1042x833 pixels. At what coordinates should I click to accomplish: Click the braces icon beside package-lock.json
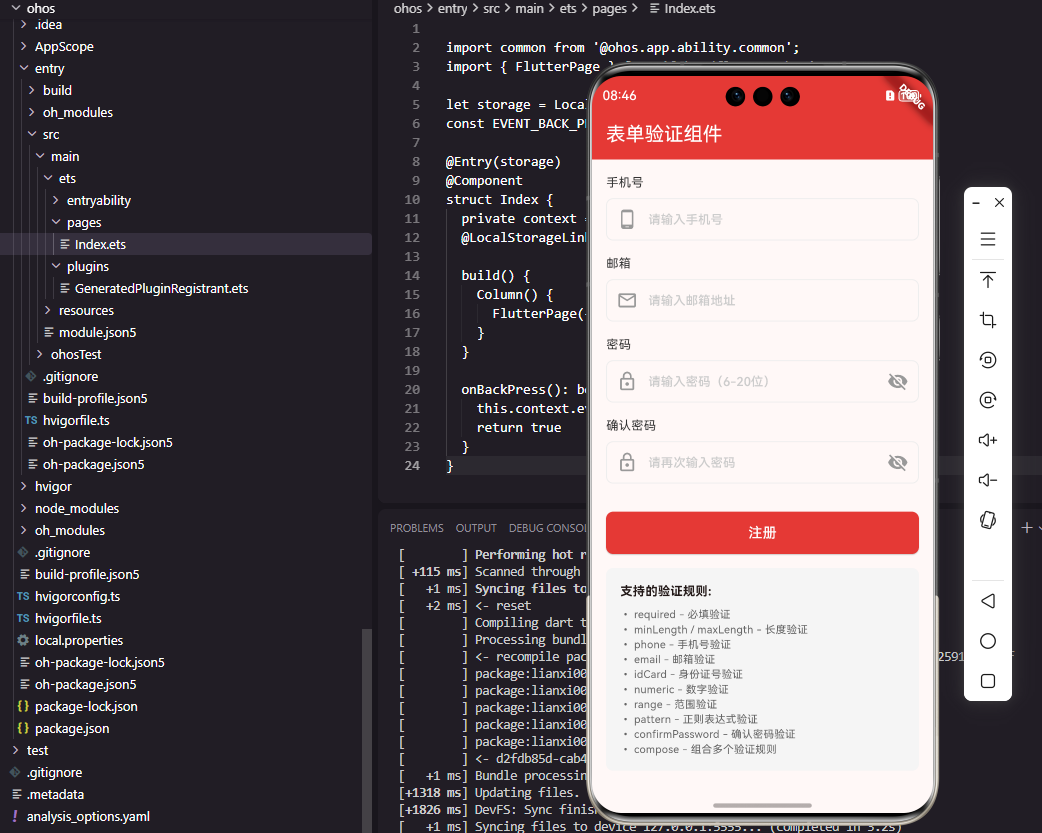23,706
